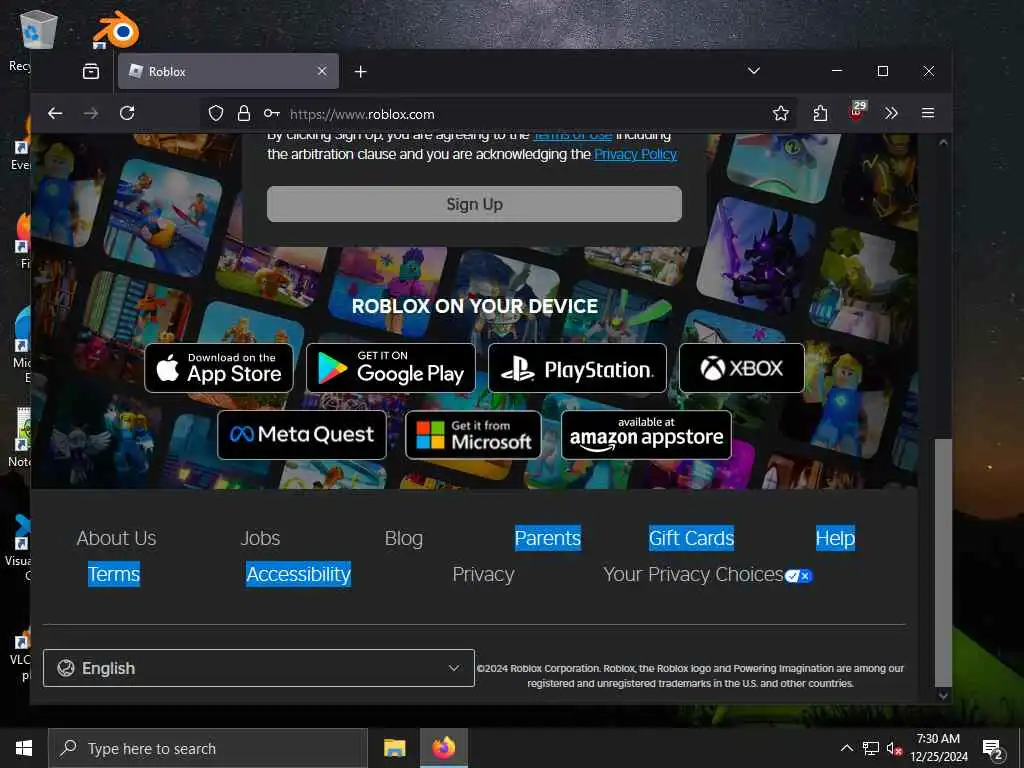The height and width of the screenshot is (768, 1024).
Task: Click the taskbar search box
Action: (208, 748)
